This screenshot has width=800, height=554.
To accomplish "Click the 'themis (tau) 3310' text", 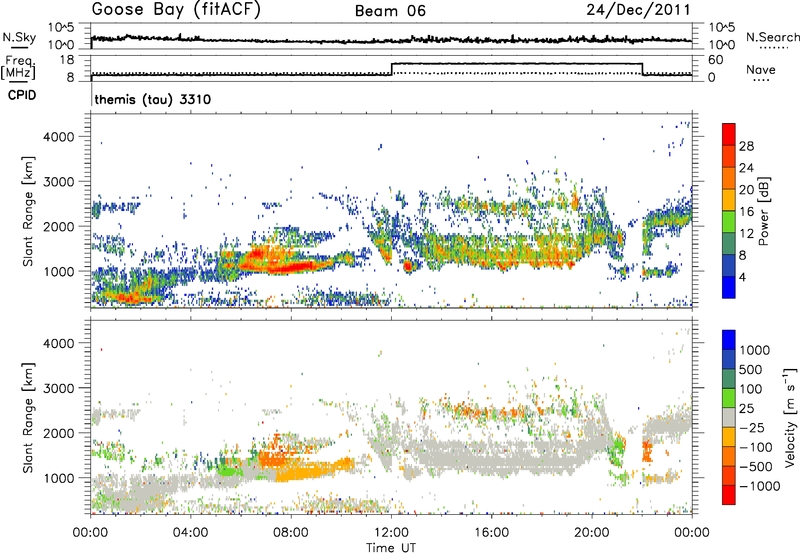I will coord(153,99).
